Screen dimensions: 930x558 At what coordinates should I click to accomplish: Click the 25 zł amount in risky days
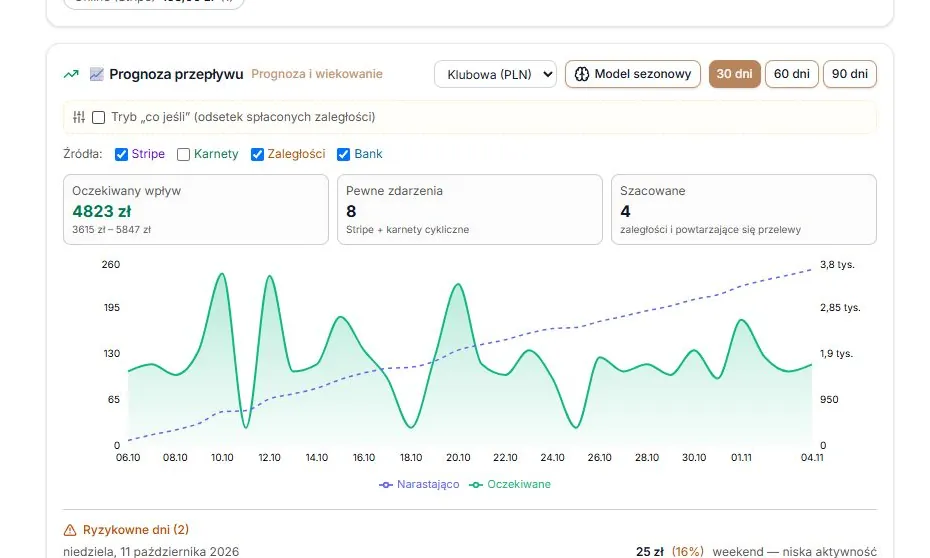(649, 551)
